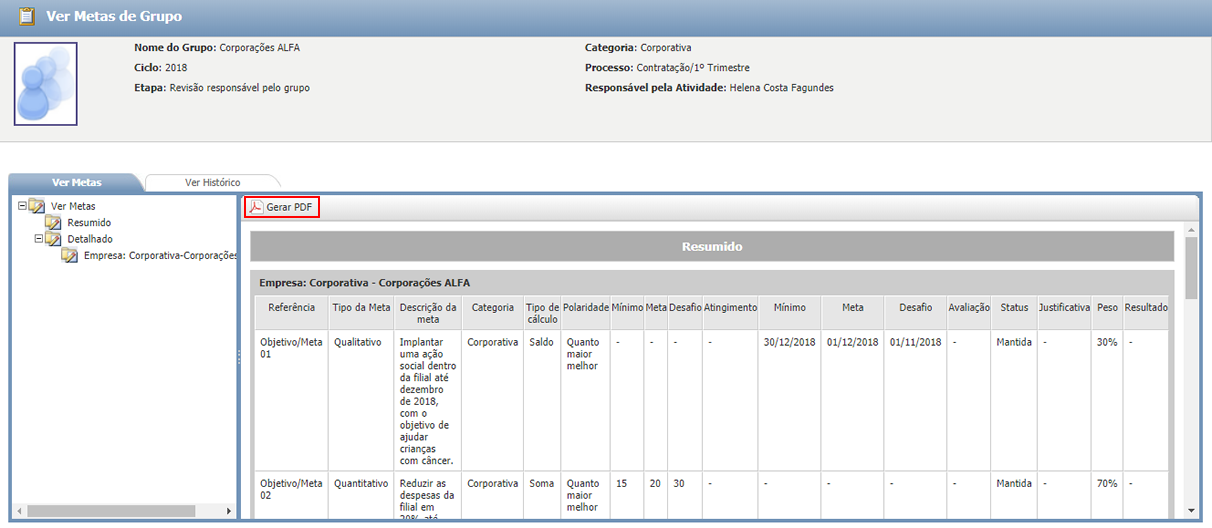Select the Resumido tree item label
The height and width of the screenshot is (528, 1212).
pos(89,222)
